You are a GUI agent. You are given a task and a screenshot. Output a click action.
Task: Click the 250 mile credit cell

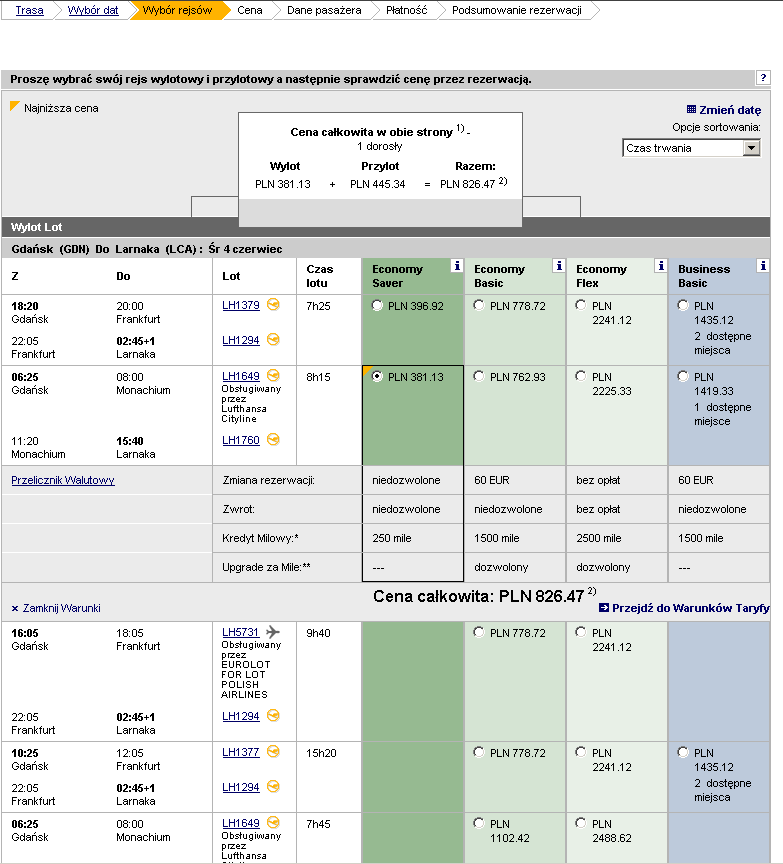coord(413,538)
